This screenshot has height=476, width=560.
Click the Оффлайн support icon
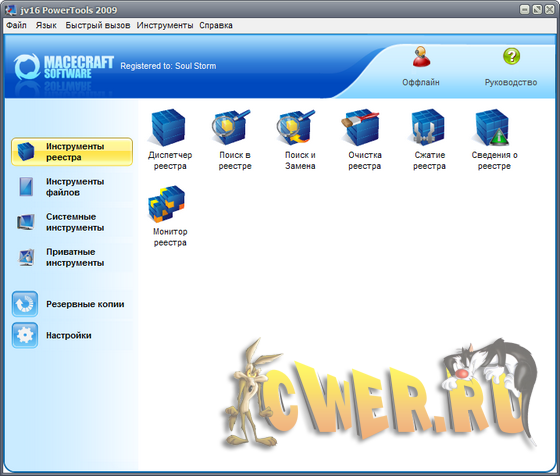[x=421, y=67]
